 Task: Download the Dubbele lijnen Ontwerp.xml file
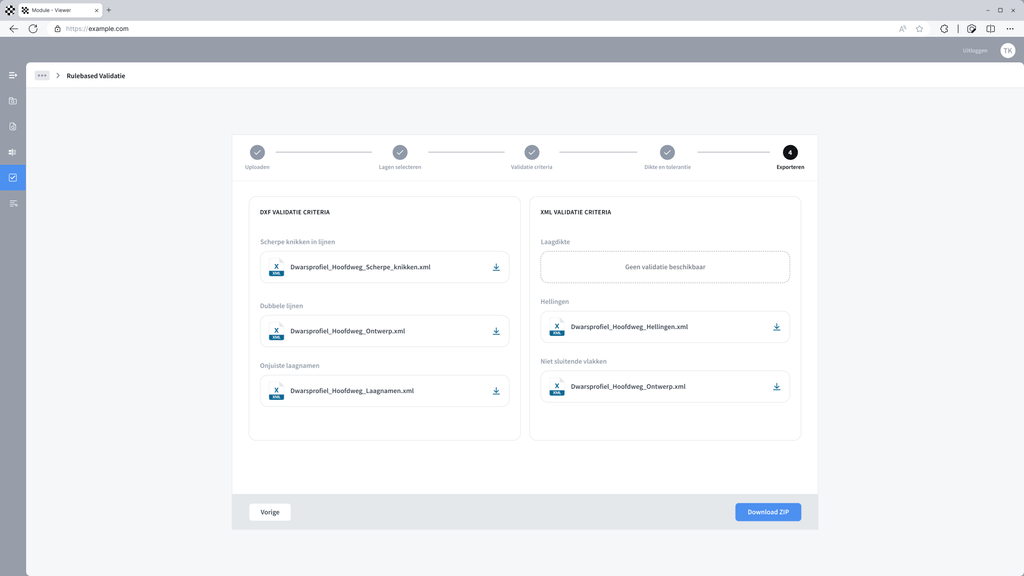496,331
